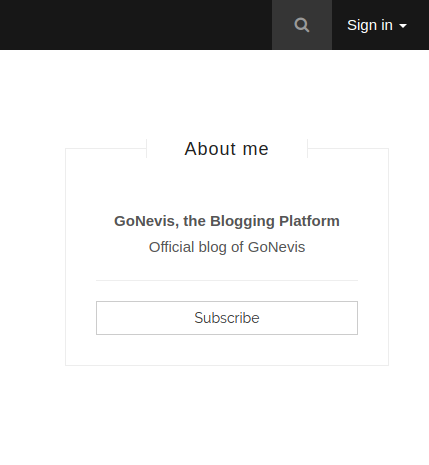Screen dimensions: 429x465
Task: Select the About me heading
Action: coord(227,149)
